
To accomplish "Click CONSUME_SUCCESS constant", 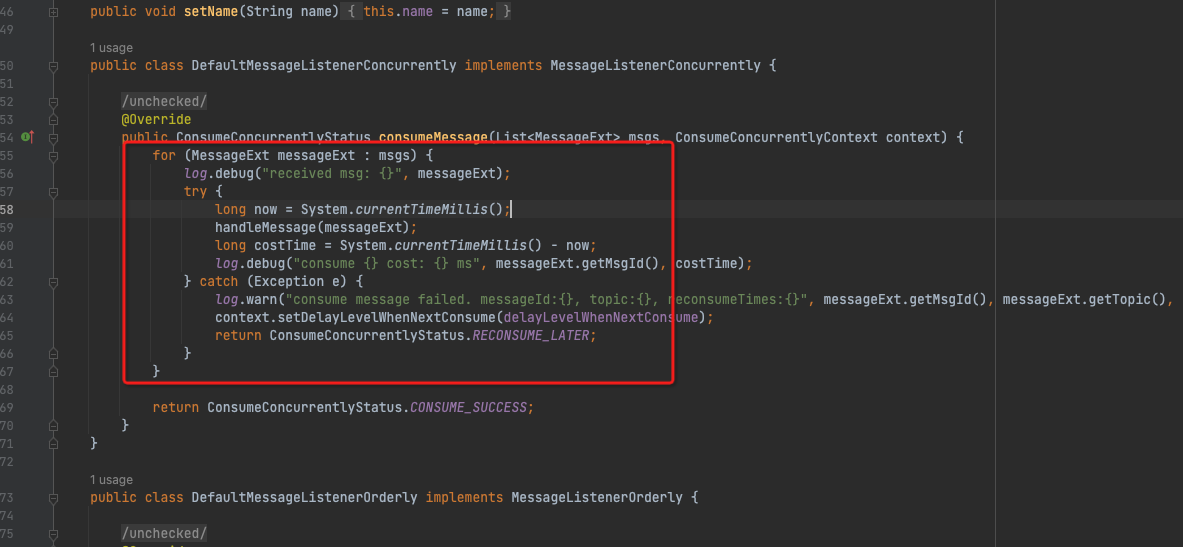I will 471,407.
